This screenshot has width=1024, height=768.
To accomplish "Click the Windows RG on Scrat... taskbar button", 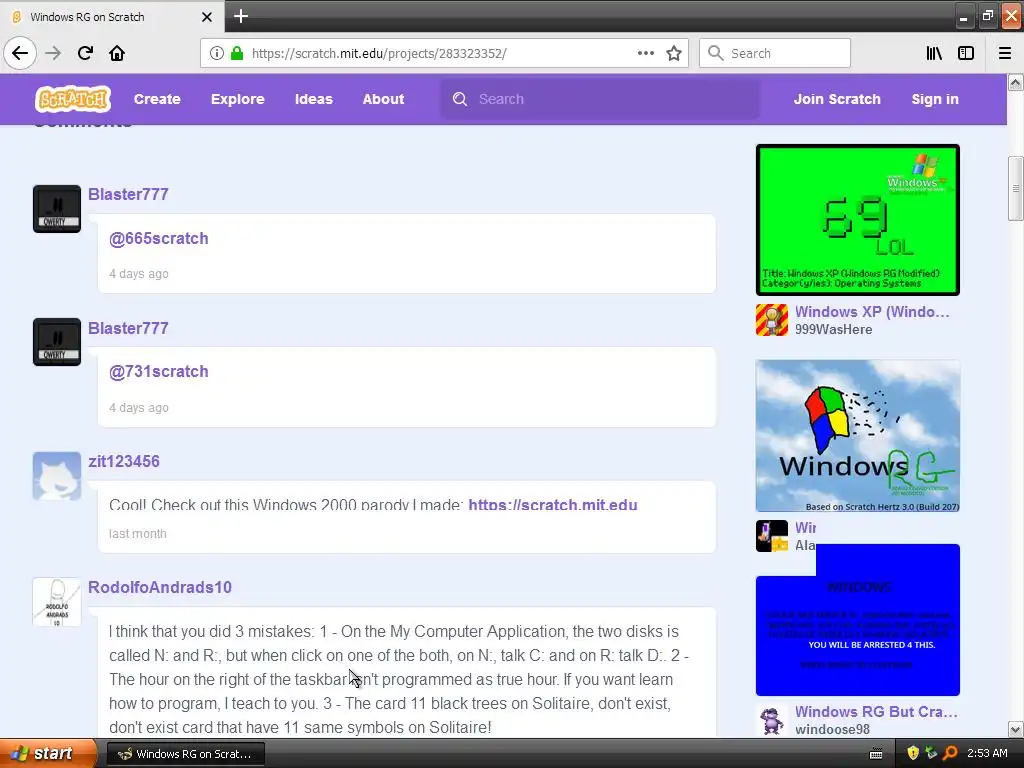I will click(185, 754).
